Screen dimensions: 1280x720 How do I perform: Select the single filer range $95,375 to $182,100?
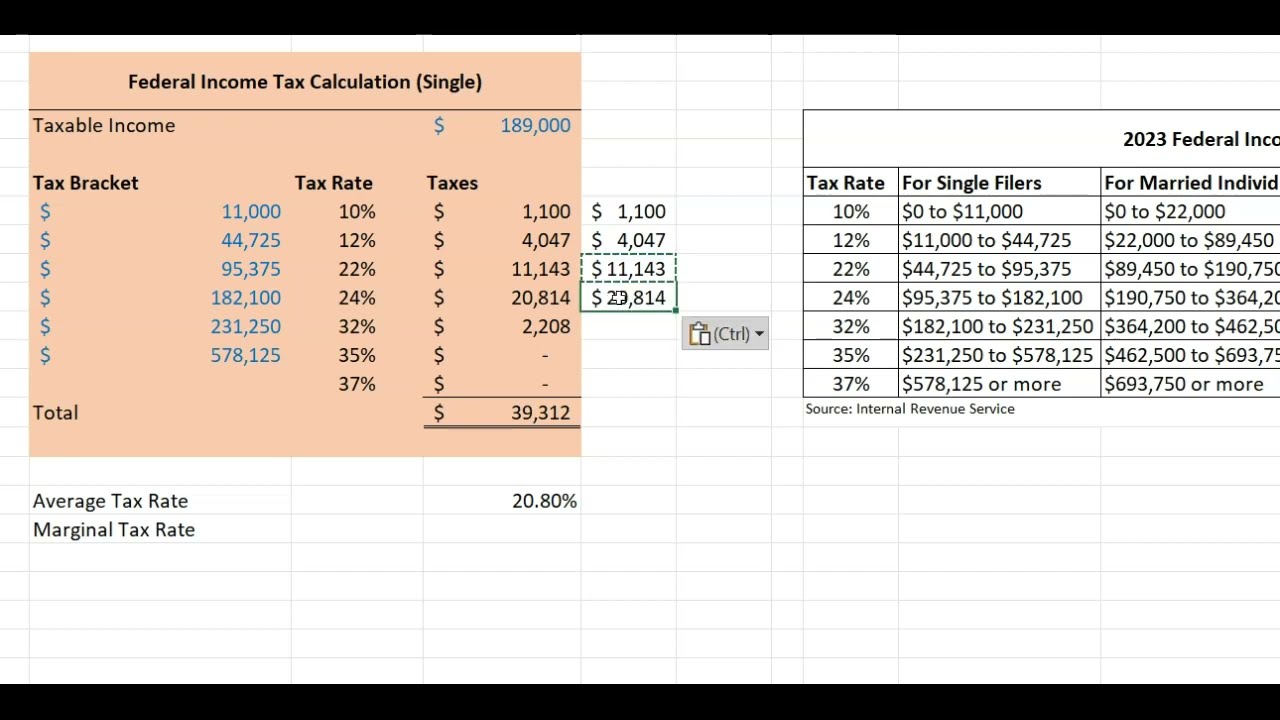pos(999,298)
